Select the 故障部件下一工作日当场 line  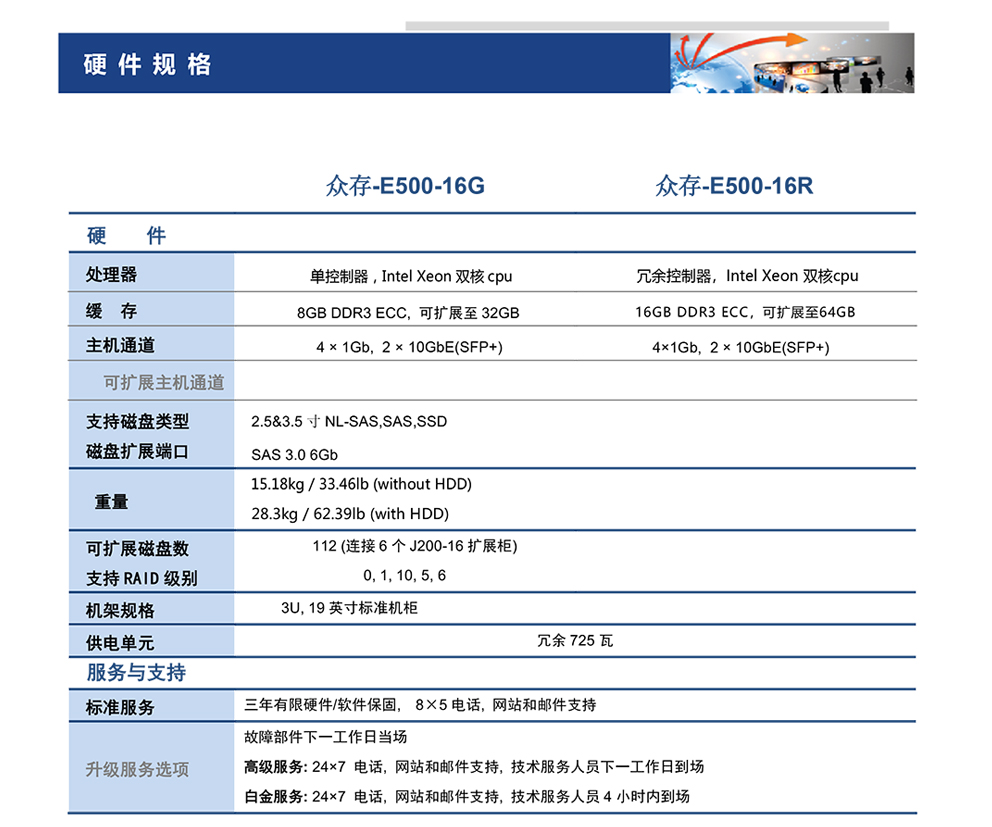(x=325, y=737)
